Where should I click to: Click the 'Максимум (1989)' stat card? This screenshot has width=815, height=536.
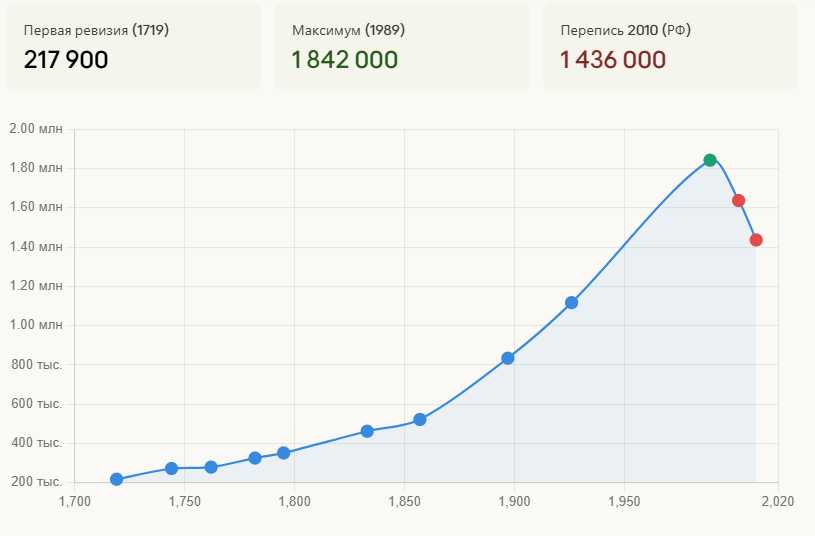402,47
